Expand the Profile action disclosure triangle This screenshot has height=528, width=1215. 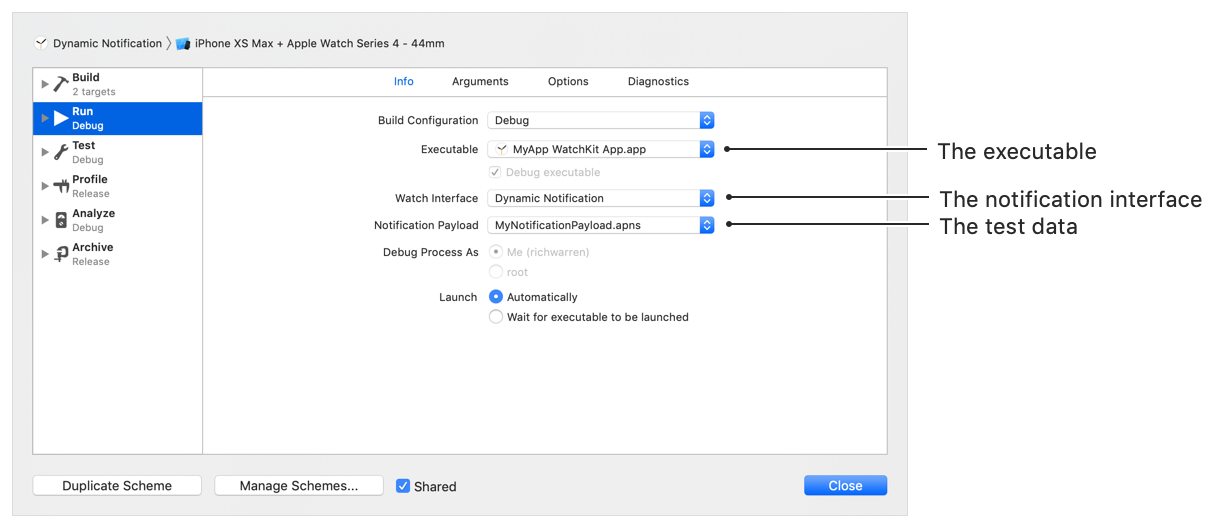click(44, 186)
